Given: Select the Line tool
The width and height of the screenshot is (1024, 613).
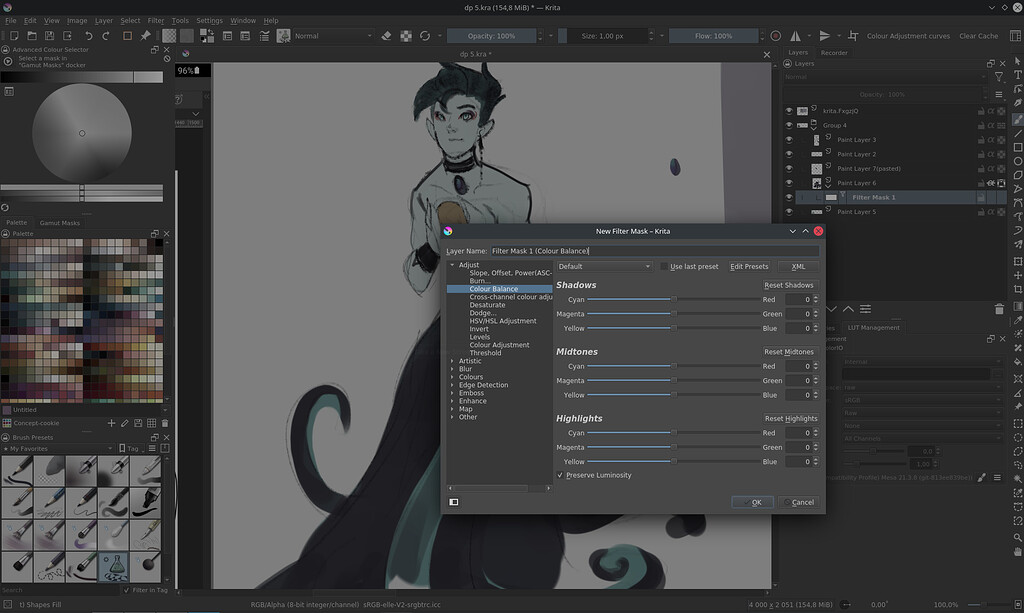Looking at the screenshot, I should pos(1016,133).
